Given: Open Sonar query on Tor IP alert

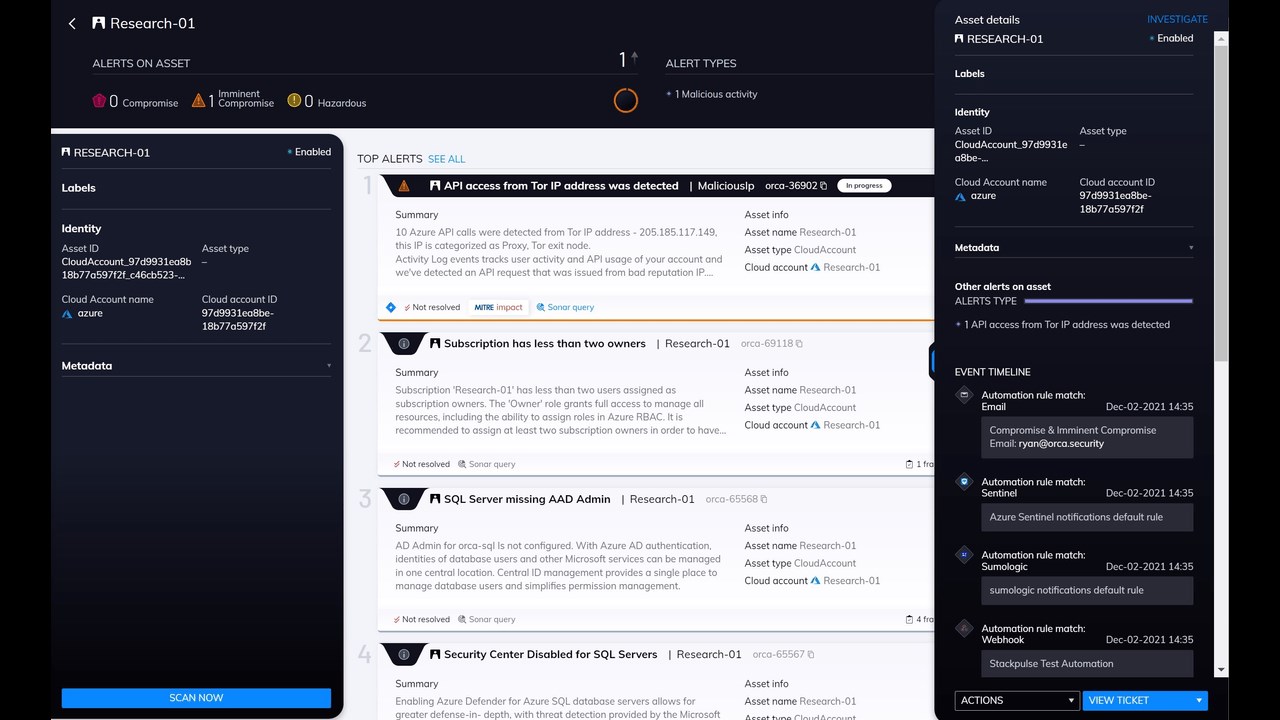Looking at the screenshot, I should (565, 307).
